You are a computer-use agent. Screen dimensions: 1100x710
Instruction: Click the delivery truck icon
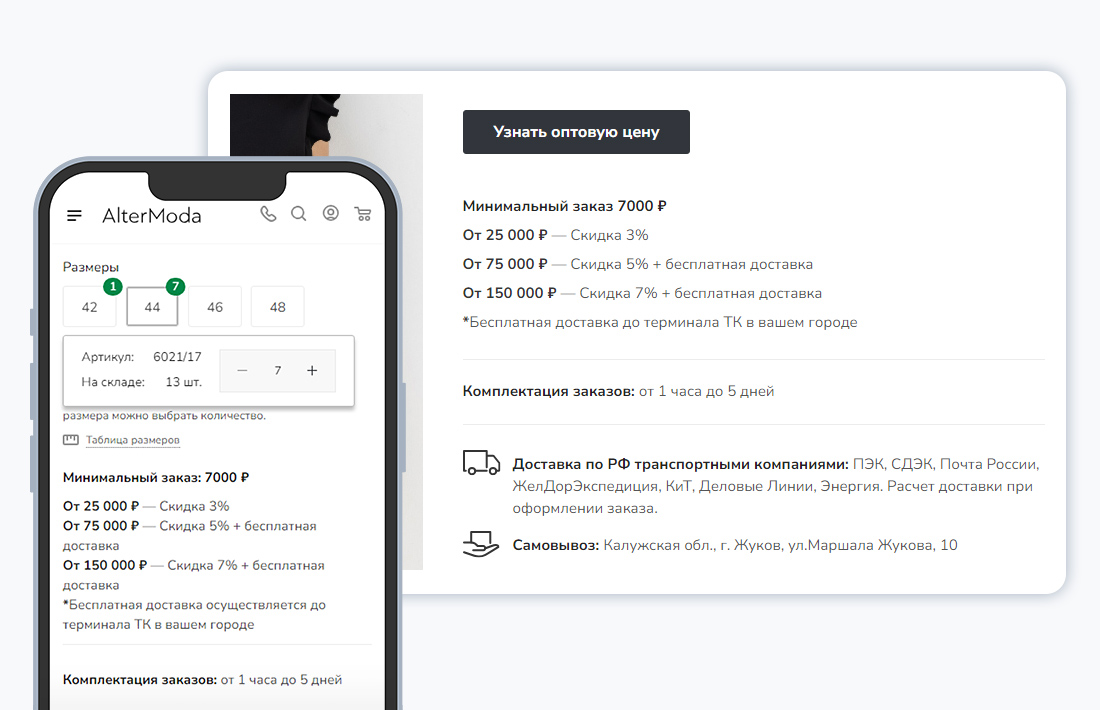pyautogui.click(x=481, y=462)
